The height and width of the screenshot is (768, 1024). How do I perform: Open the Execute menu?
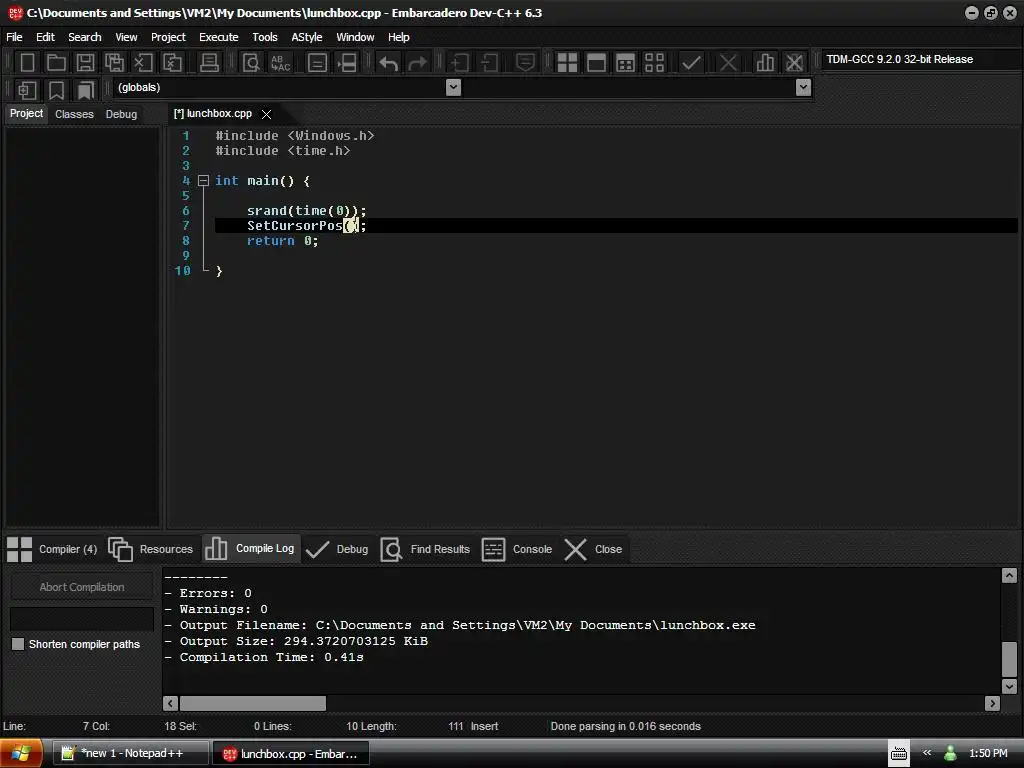tap(219, 37)
